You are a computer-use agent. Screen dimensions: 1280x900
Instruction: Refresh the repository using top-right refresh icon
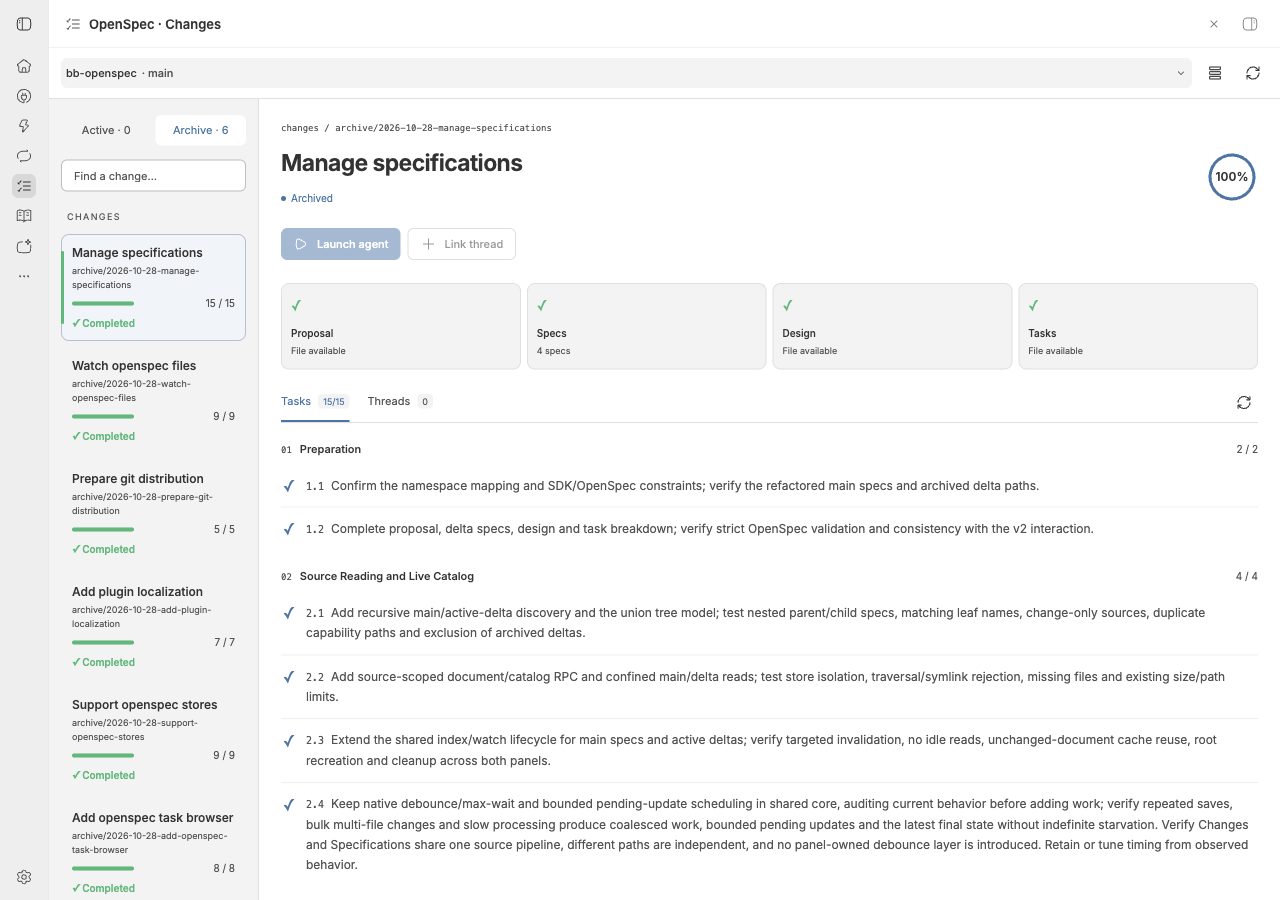[1253, 73]
